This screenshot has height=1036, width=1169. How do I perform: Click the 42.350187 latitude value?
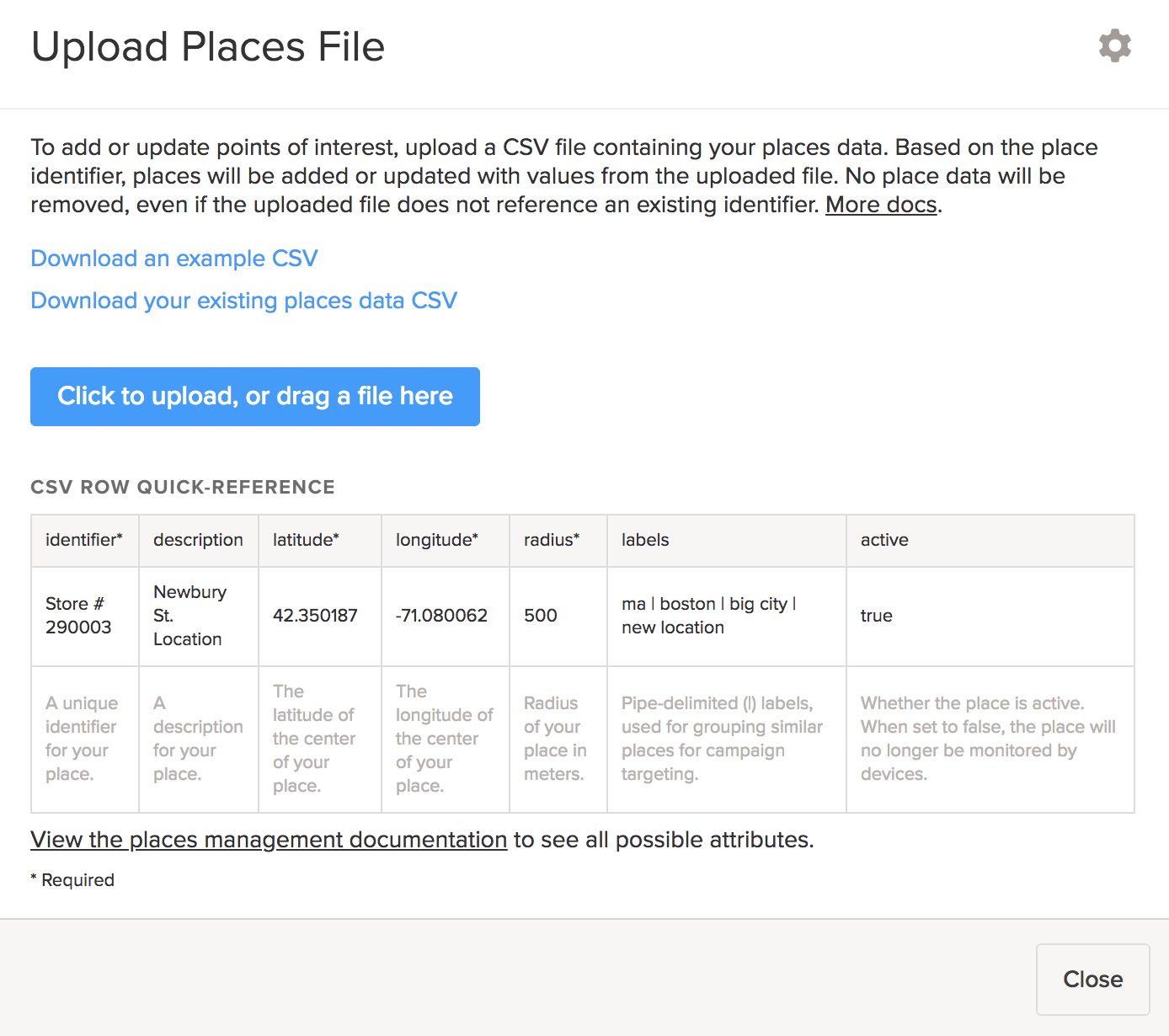(x=315, y=616)
